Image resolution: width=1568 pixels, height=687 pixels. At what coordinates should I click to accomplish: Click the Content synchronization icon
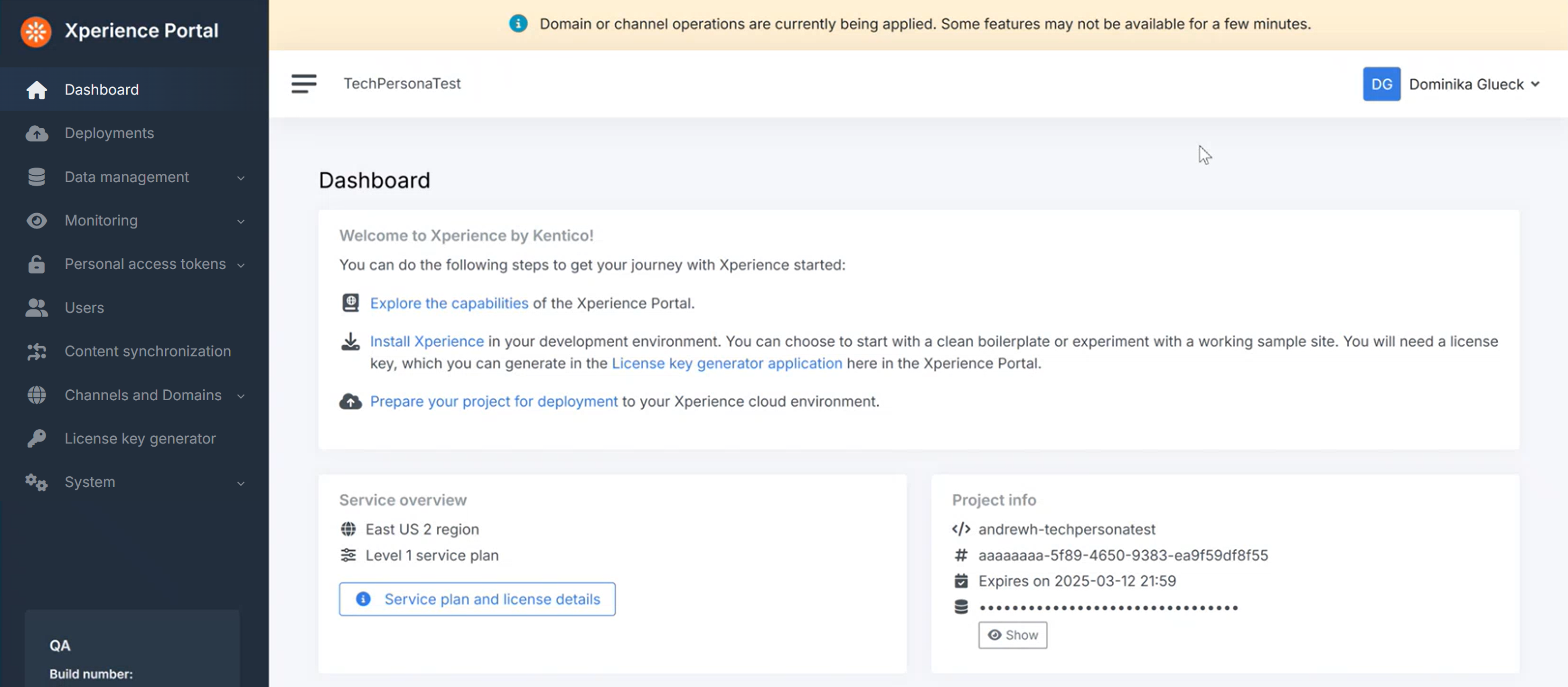37,352
